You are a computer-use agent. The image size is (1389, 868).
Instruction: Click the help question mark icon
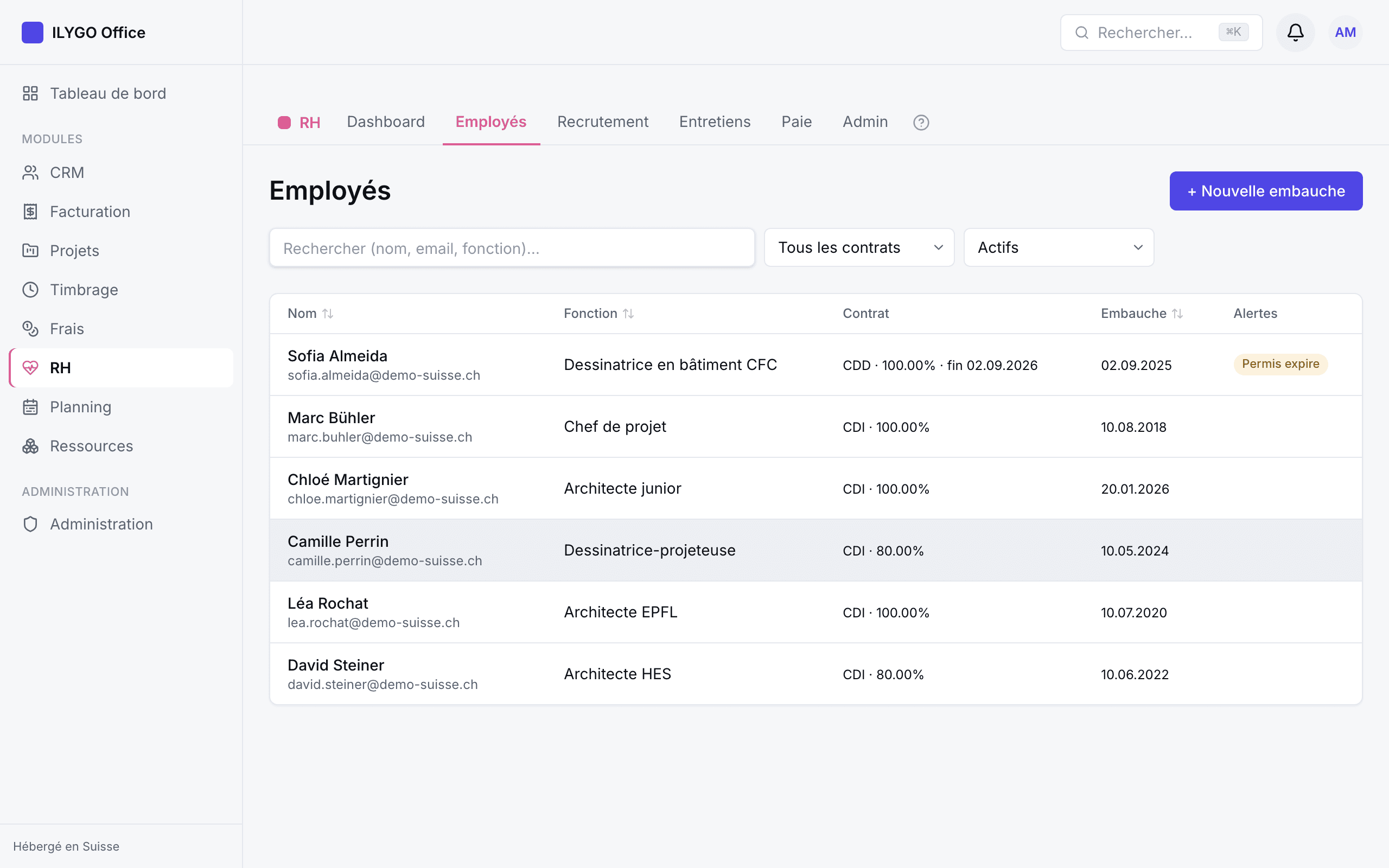(921, 122)
